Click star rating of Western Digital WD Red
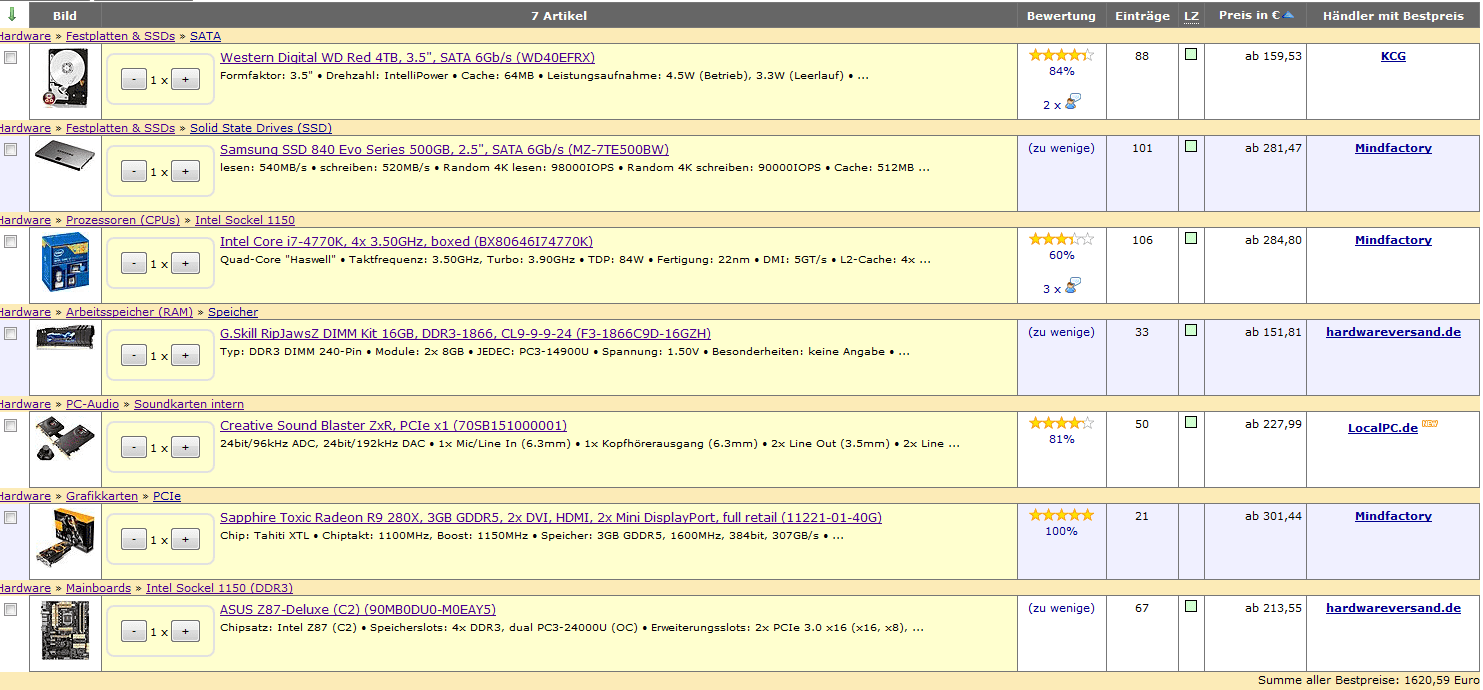The image size is (1483, 690). click(1061, 55)
